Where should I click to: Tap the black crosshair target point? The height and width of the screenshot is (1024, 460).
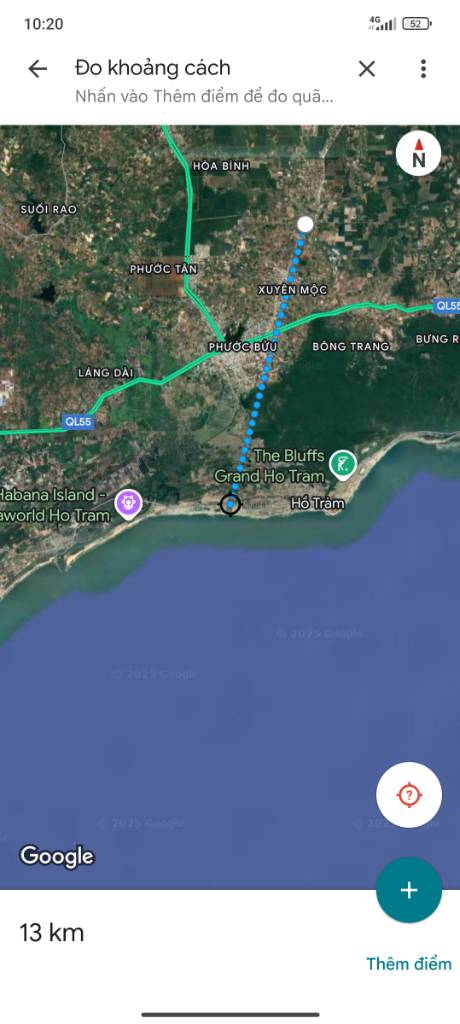(x=230, y=504)
